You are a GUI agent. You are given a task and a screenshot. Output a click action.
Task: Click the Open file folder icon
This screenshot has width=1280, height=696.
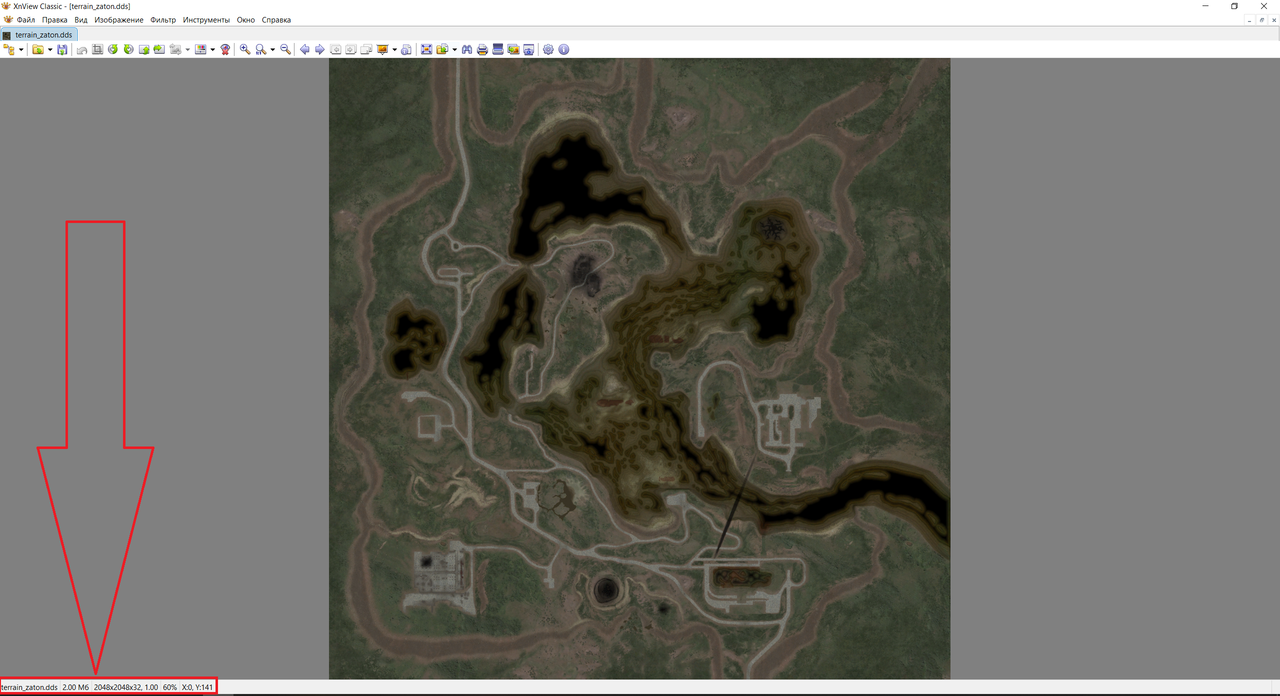(x=38, y=49)
